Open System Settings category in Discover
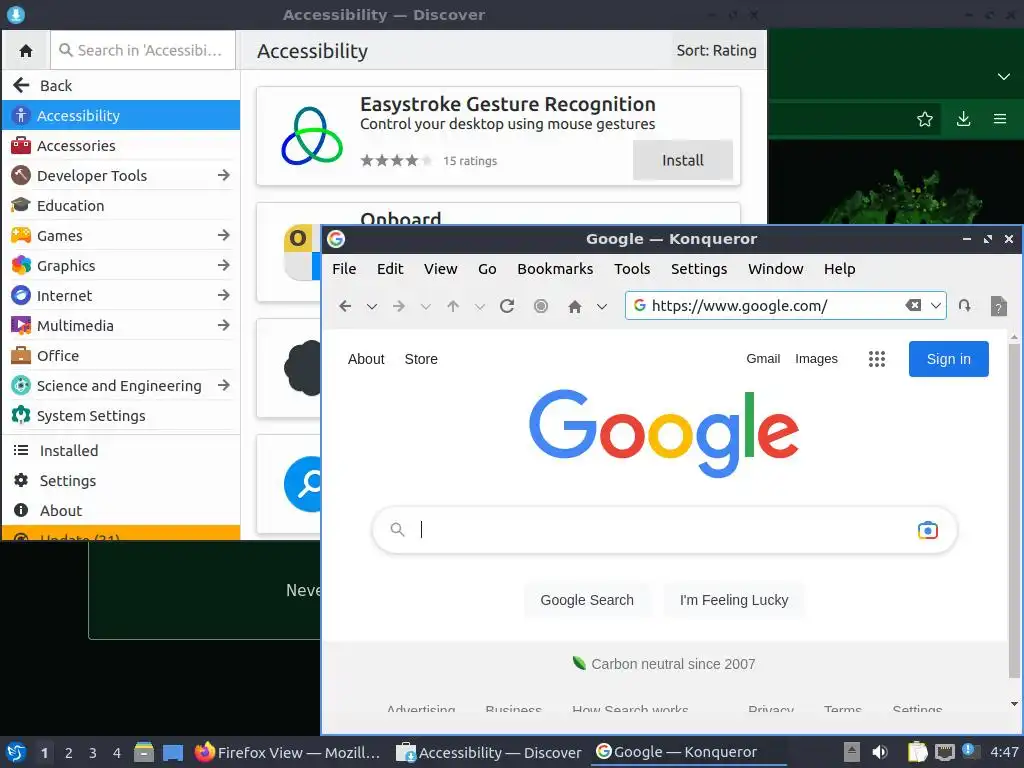This screenshot has width=1024, height=768. point(121,416)
